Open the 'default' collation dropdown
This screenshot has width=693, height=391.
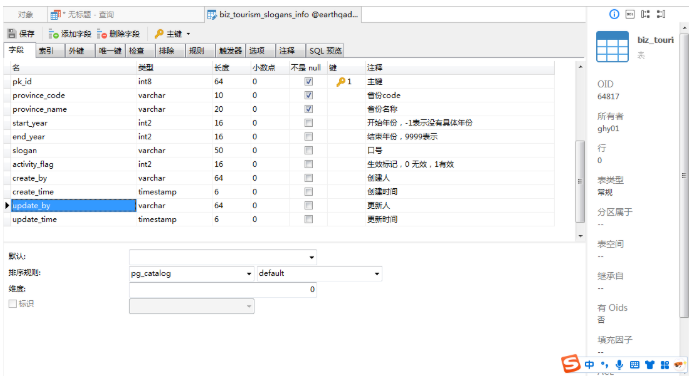tap(377, 274)
